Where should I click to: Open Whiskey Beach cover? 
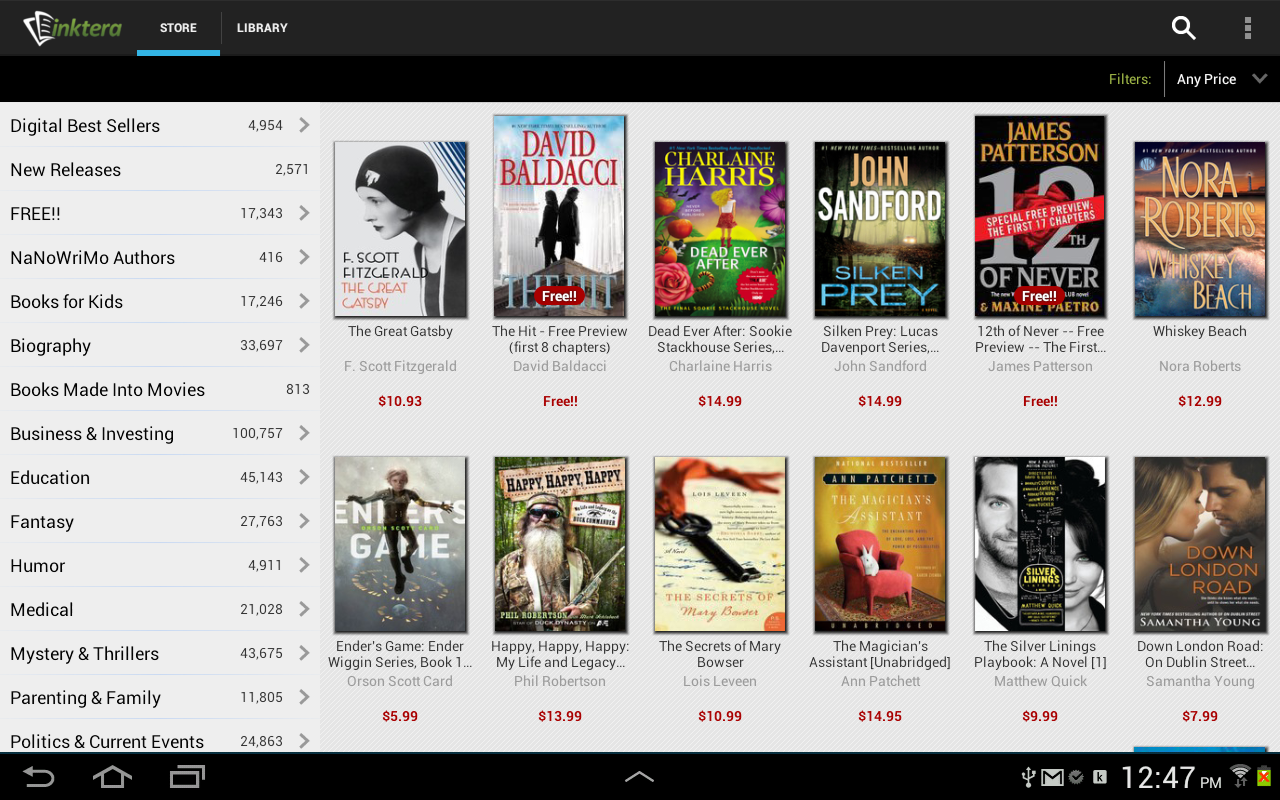pyautogui.click(x=1200, y=229)
